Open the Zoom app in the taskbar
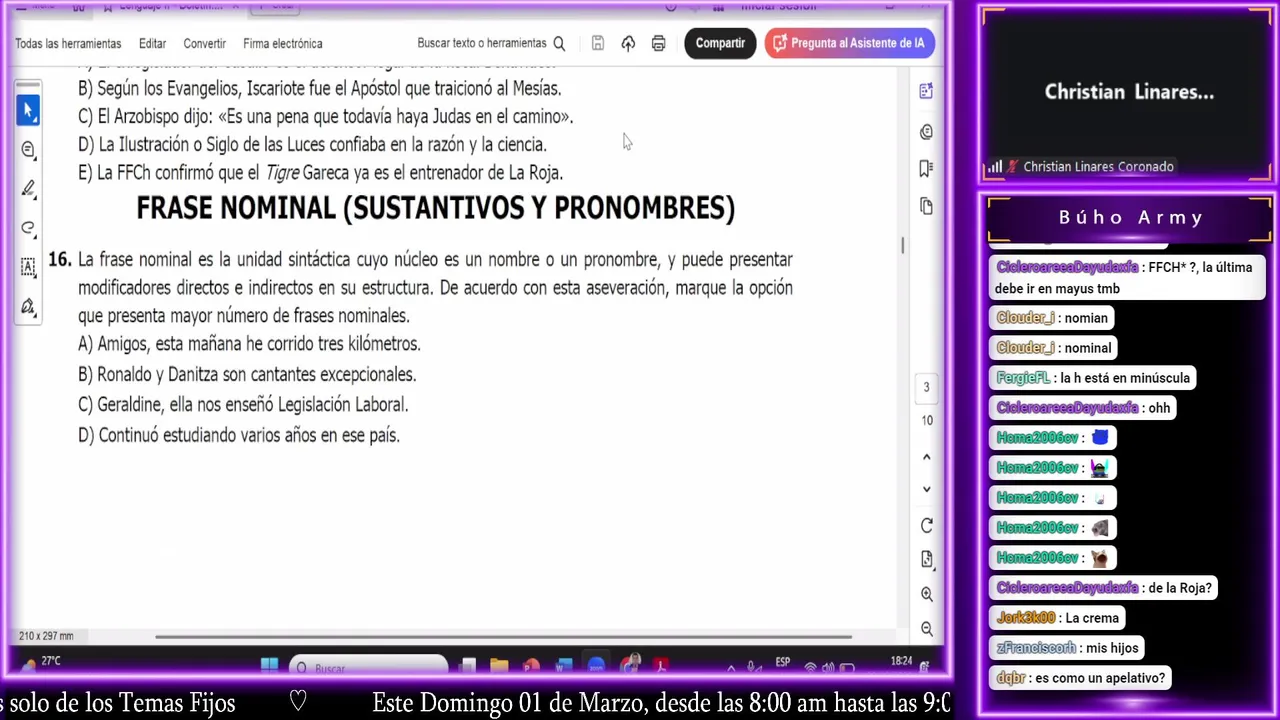The height and width of the screenshot is (720, 1280). click(x=596, y=666)
